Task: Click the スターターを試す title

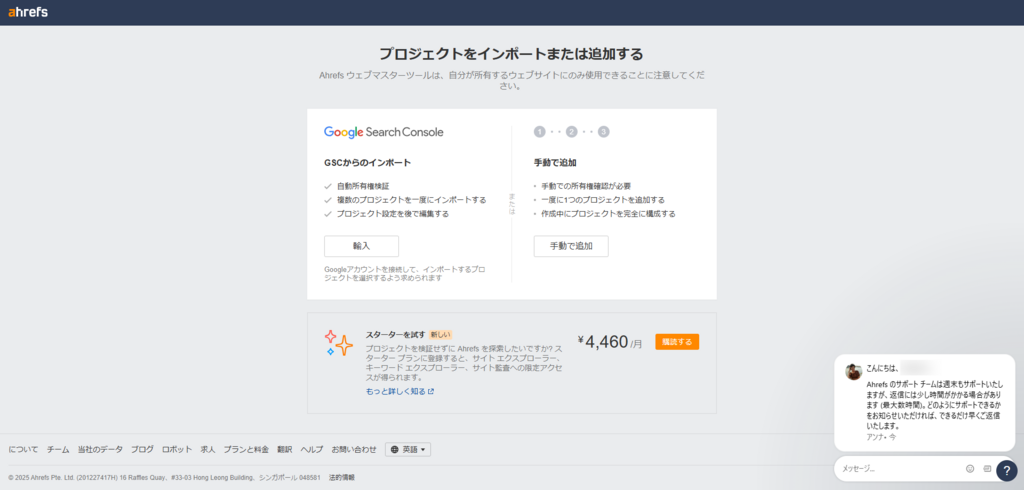Action: pyautogui.click(x=395, y=335)
